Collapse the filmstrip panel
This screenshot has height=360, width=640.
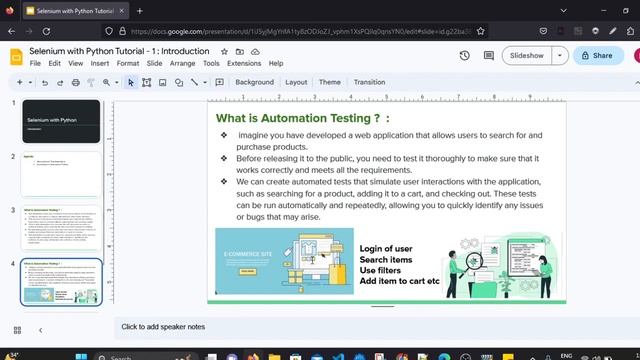[x=40, y=330]
